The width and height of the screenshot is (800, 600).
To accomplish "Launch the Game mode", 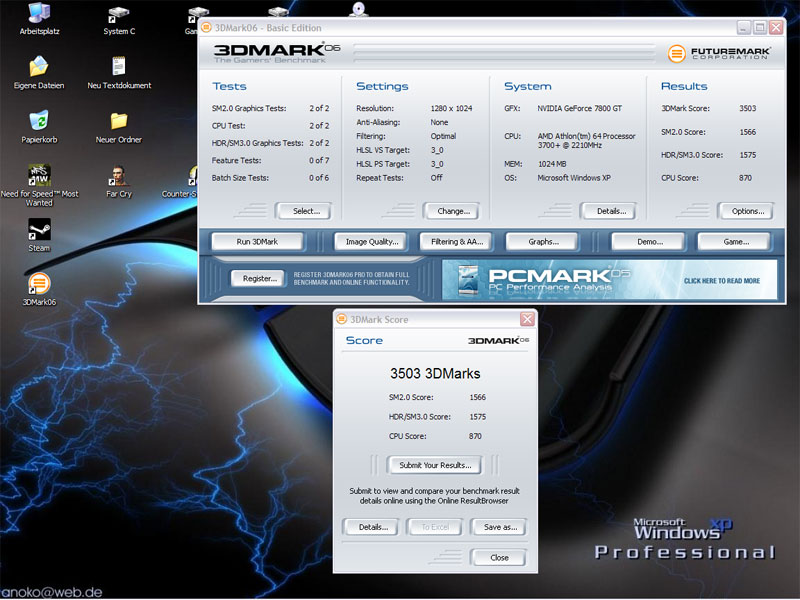I will coord(734,242).
